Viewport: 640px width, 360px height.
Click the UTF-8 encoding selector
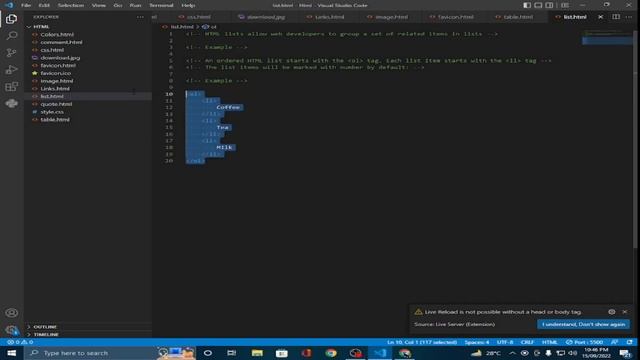[x=505, y=342]
